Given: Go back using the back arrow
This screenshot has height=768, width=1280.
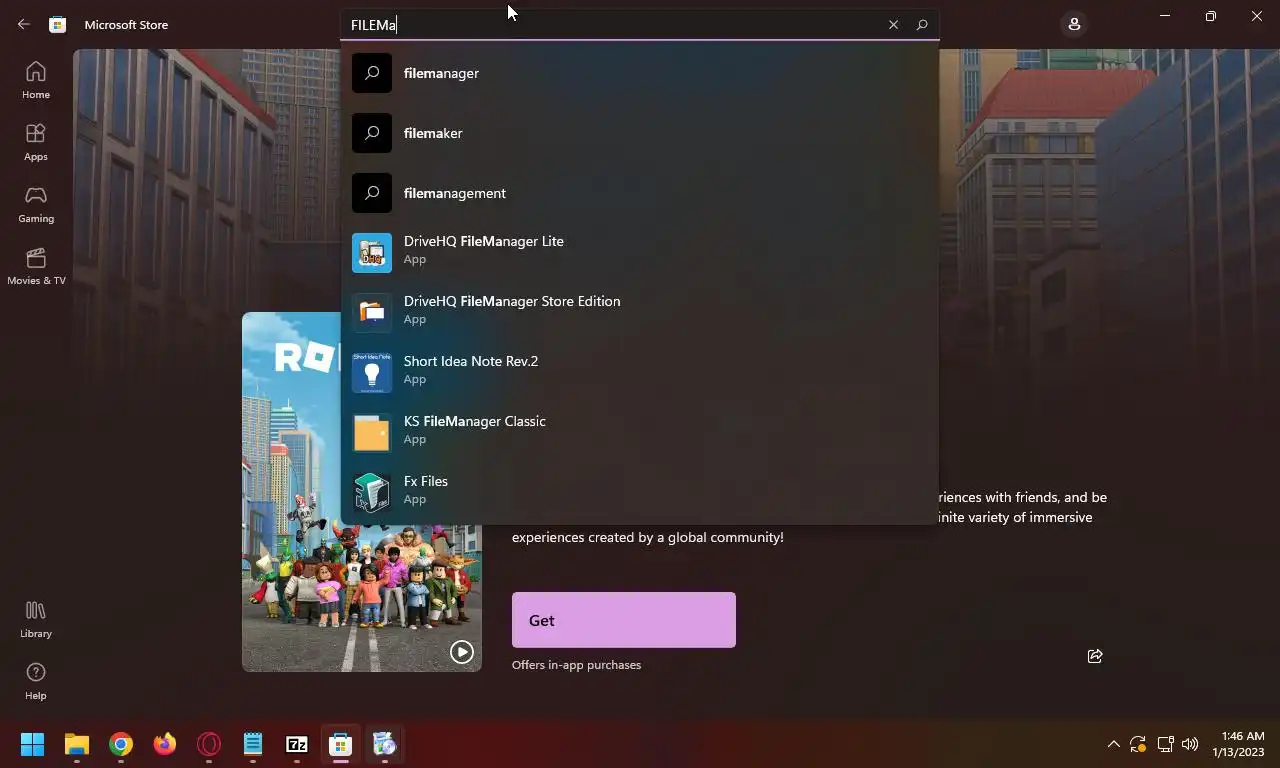Looking at the screenshot, I should [24, 24].
